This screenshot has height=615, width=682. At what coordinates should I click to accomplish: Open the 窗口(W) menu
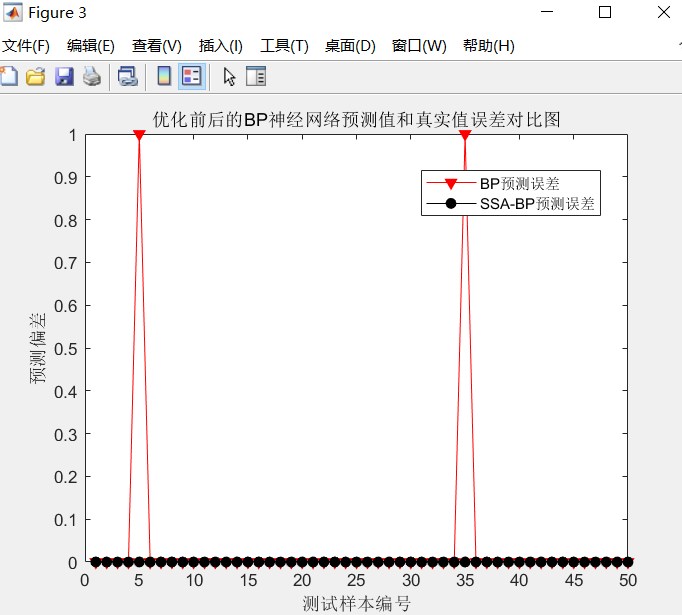tap(419, 46)
